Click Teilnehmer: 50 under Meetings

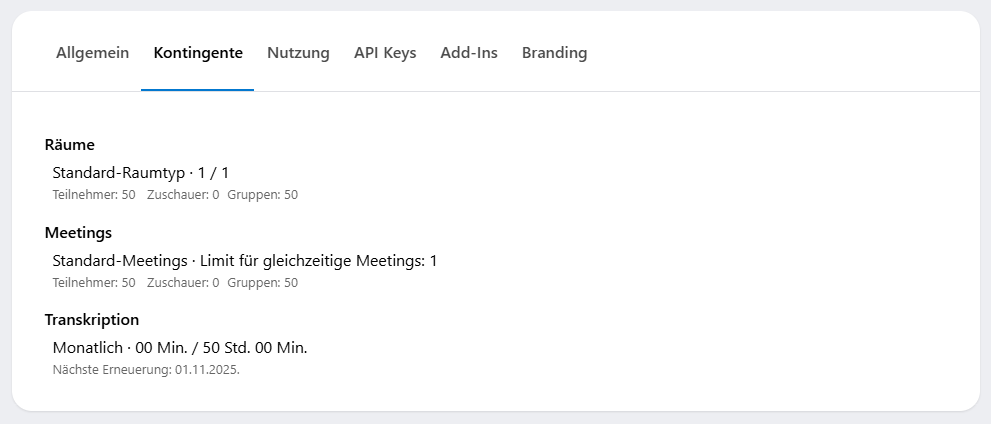tap(93, 283)
